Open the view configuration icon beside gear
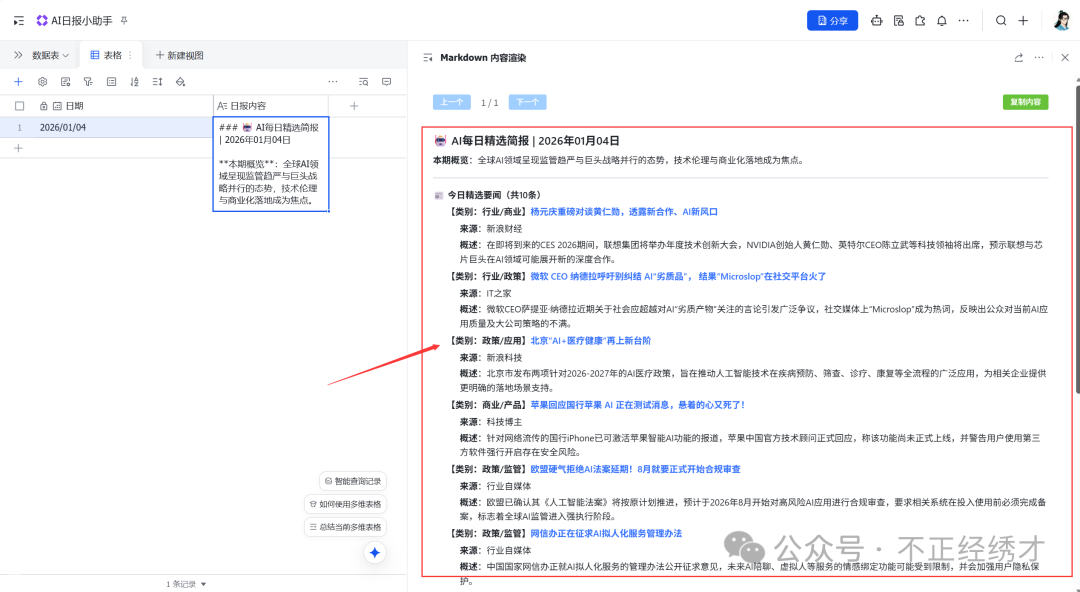This screenshot has height=592, width=1080. [x=65, y=81]
